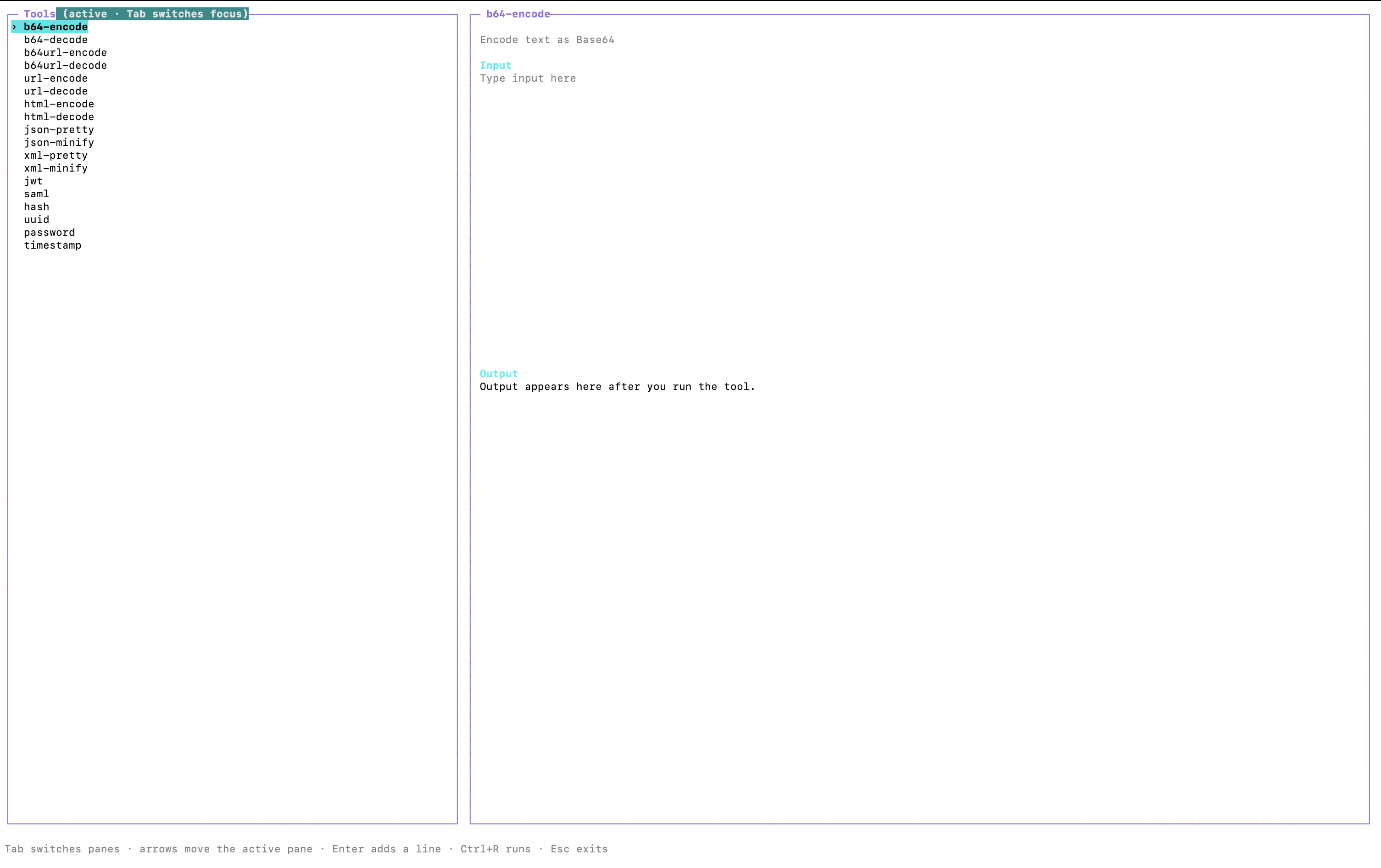Select the password tool

(x=50, y=232)
